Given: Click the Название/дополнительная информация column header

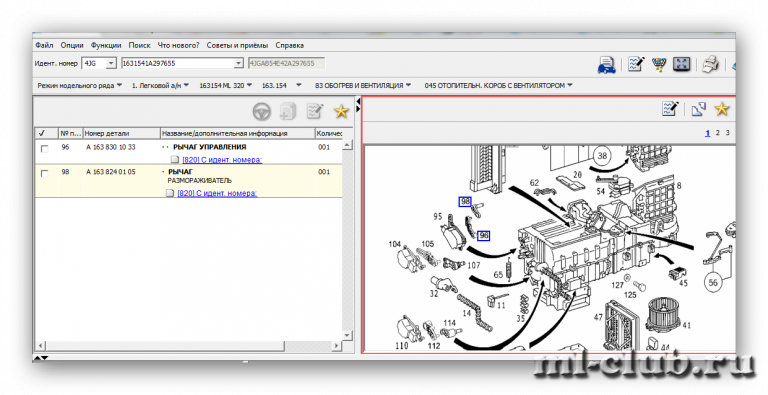Looking at the screenshot, I should point(238,133).
